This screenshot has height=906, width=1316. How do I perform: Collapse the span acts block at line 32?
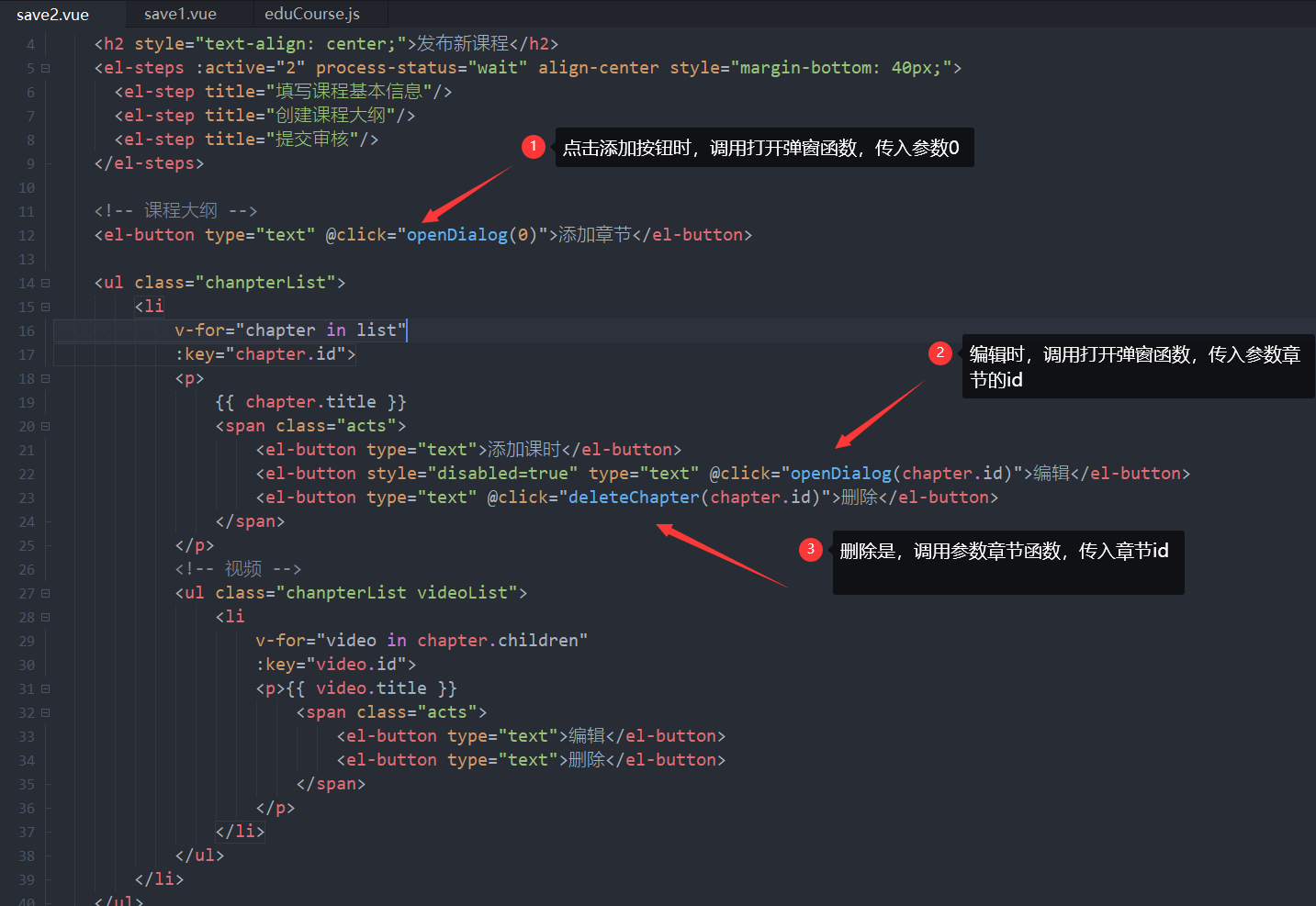tap(45, 712)
